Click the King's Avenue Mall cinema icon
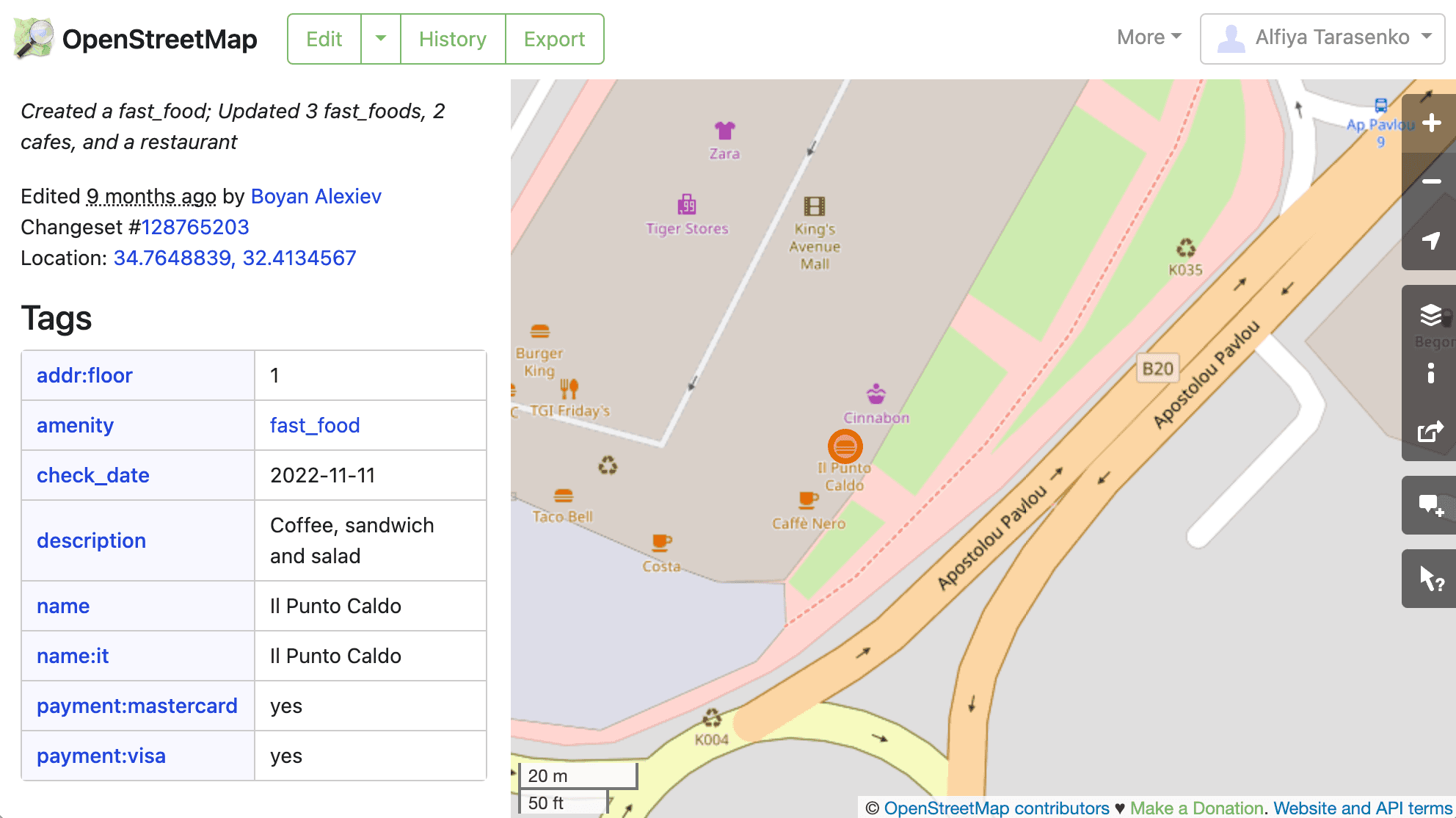The height and width of the screenshot is (818, 1456). click(815, 206)
